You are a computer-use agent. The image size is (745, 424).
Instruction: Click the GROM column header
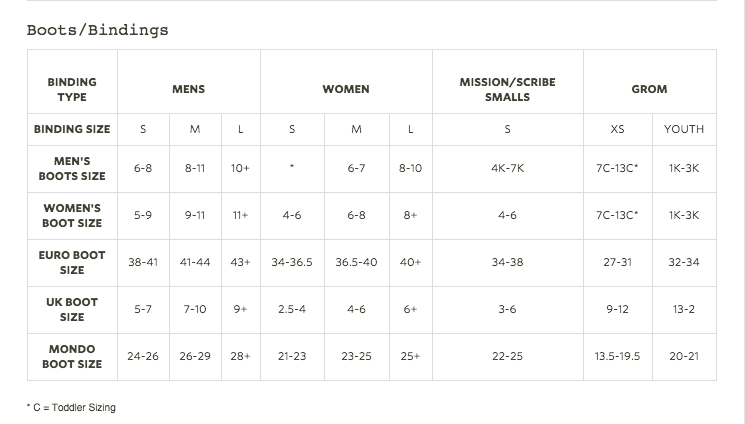point(649,89)
